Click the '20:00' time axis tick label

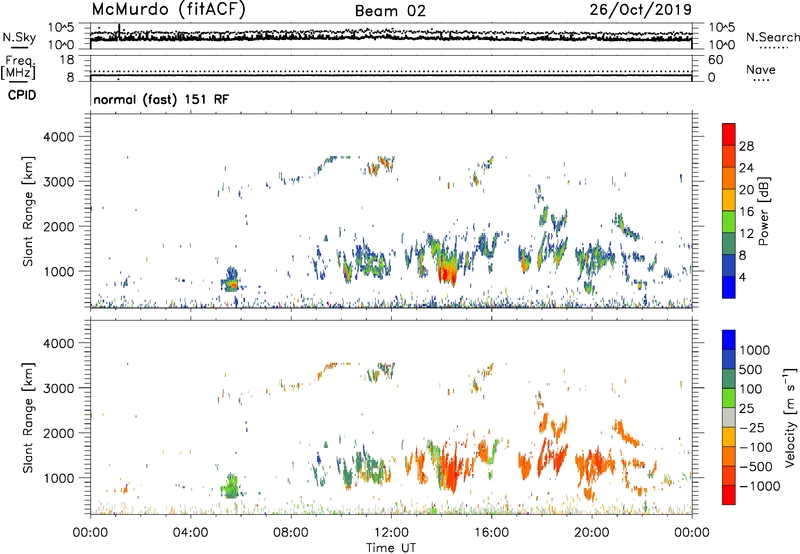pyautogui.click(x=591, y=533)
